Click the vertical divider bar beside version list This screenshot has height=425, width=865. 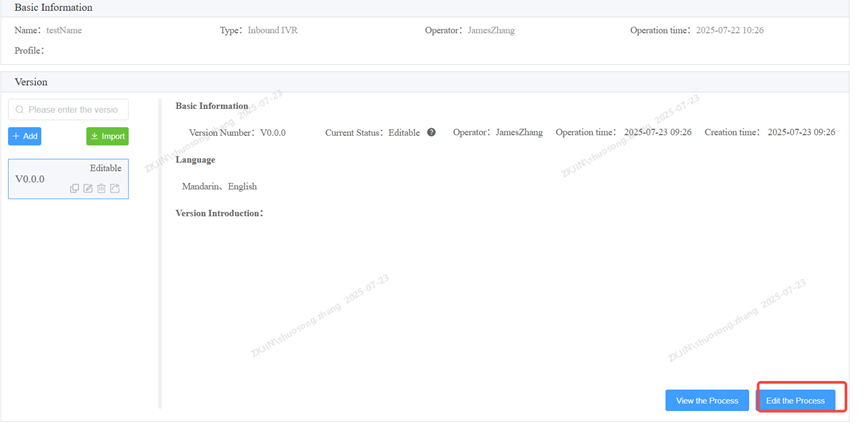point(159,252)
